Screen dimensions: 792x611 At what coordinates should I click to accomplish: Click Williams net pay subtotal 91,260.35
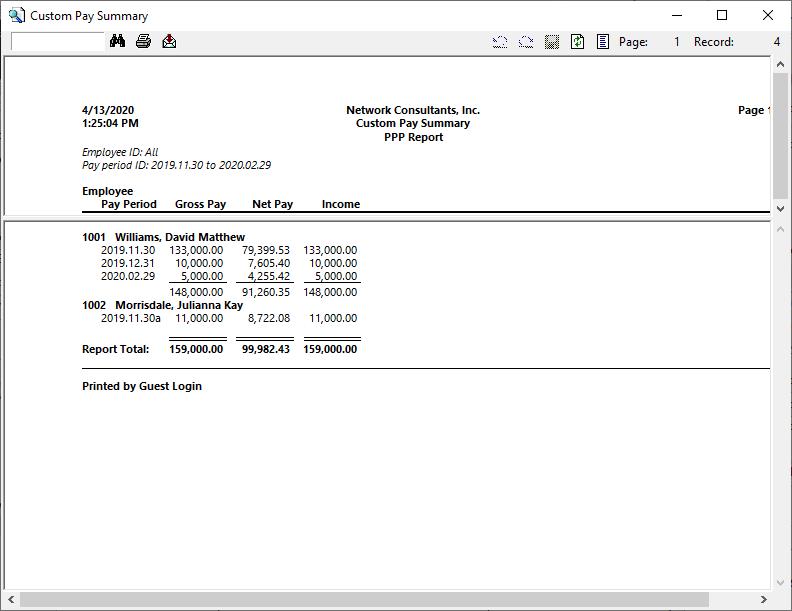pos(266,292)
